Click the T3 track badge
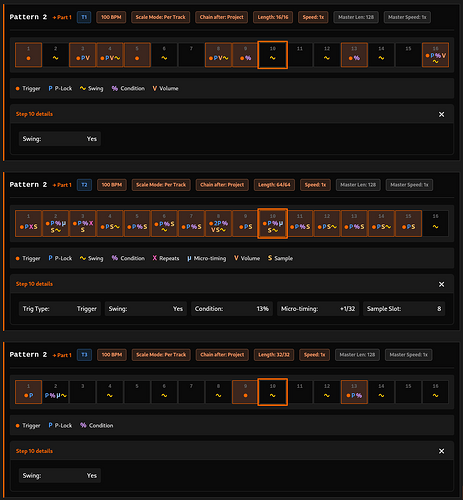Viewport: 463px width, 500px height. (x=84, y=355)
